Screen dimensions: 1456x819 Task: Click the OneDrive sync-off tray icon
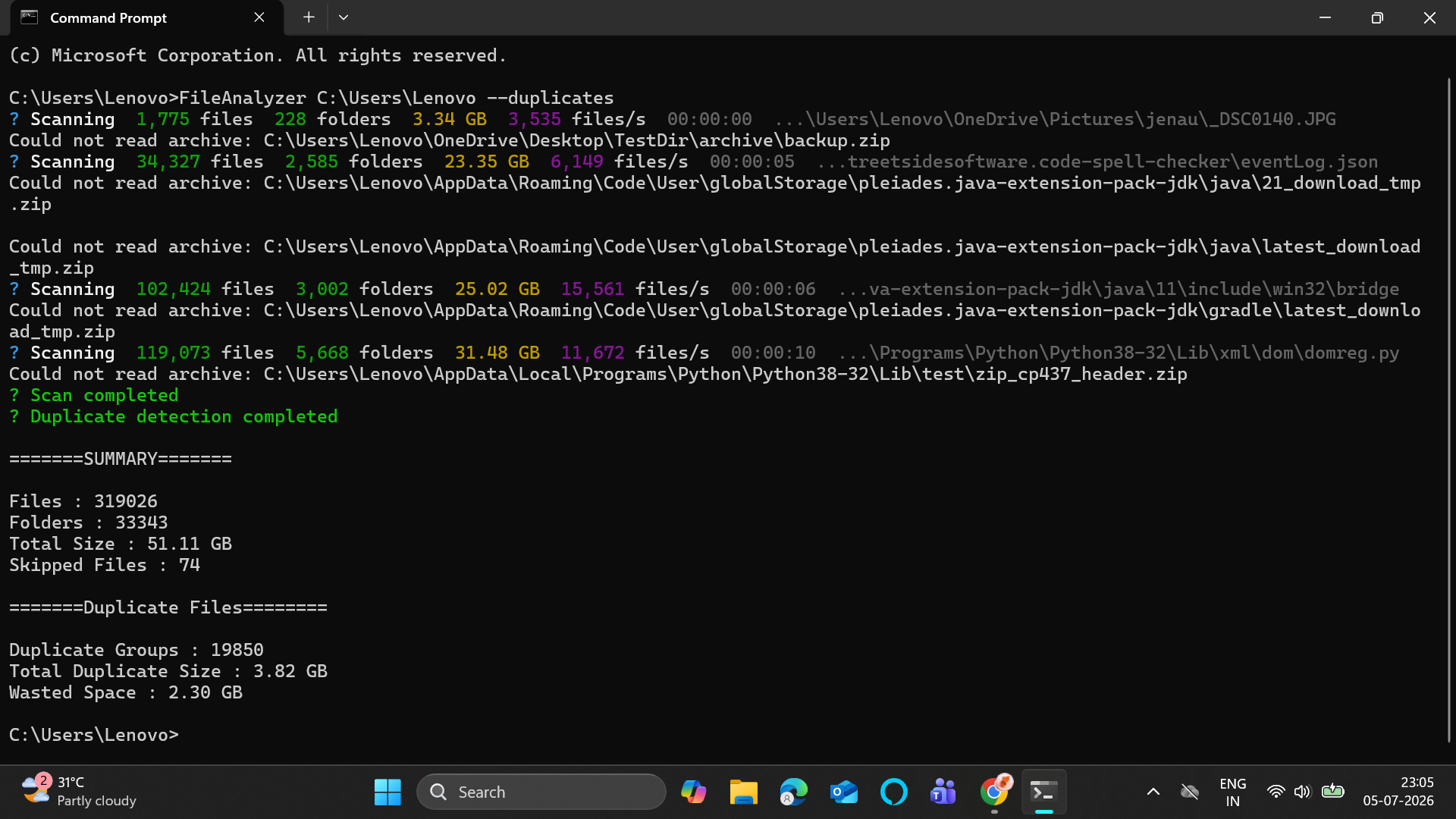click(x=1189, y=792)
